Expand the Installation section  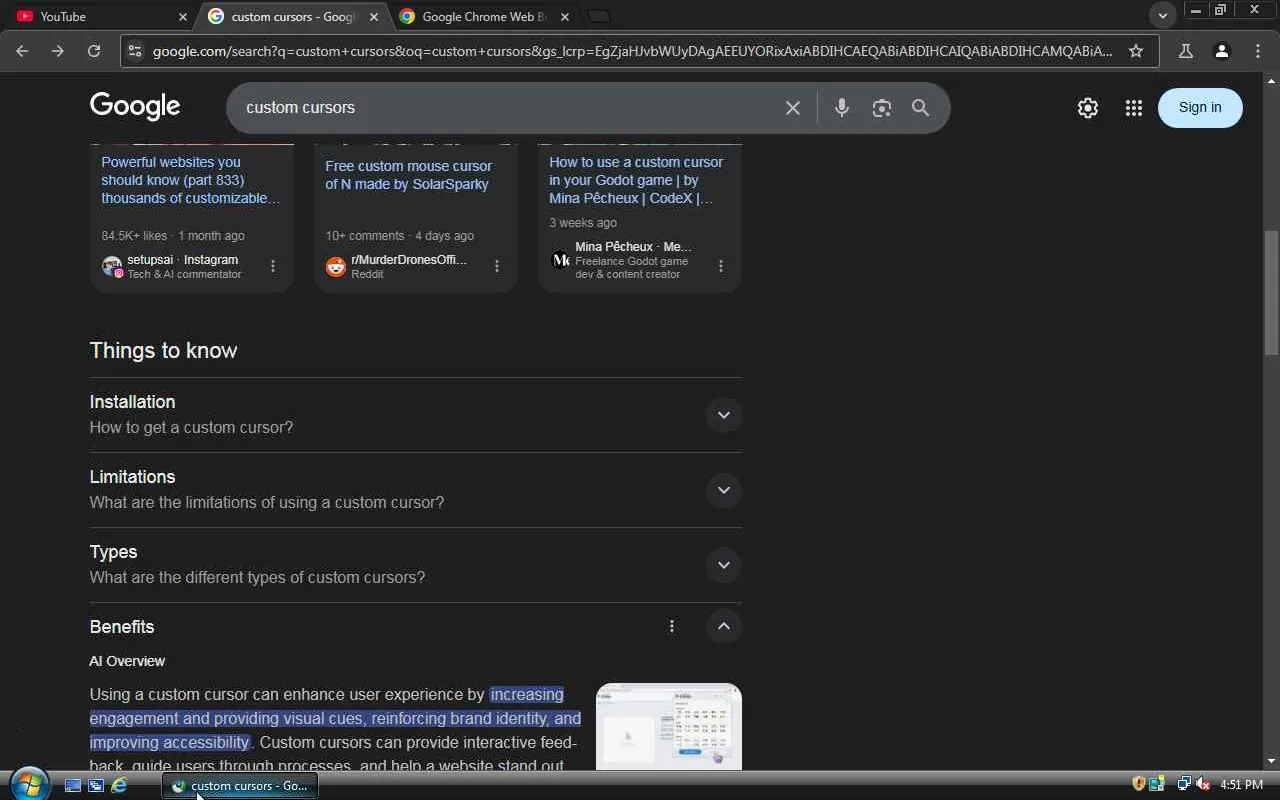pyautogui.click(x=724, y=414)
